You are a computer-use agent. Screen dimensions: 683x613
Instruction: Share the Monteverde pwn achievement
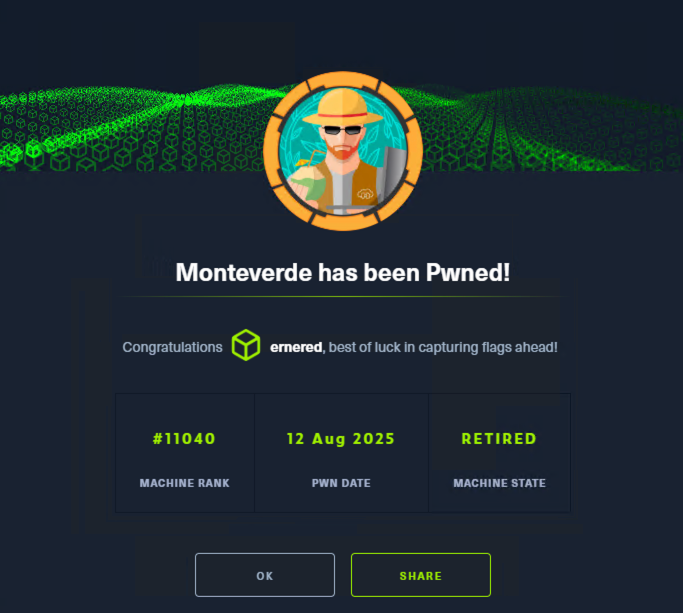click(421, 575)
